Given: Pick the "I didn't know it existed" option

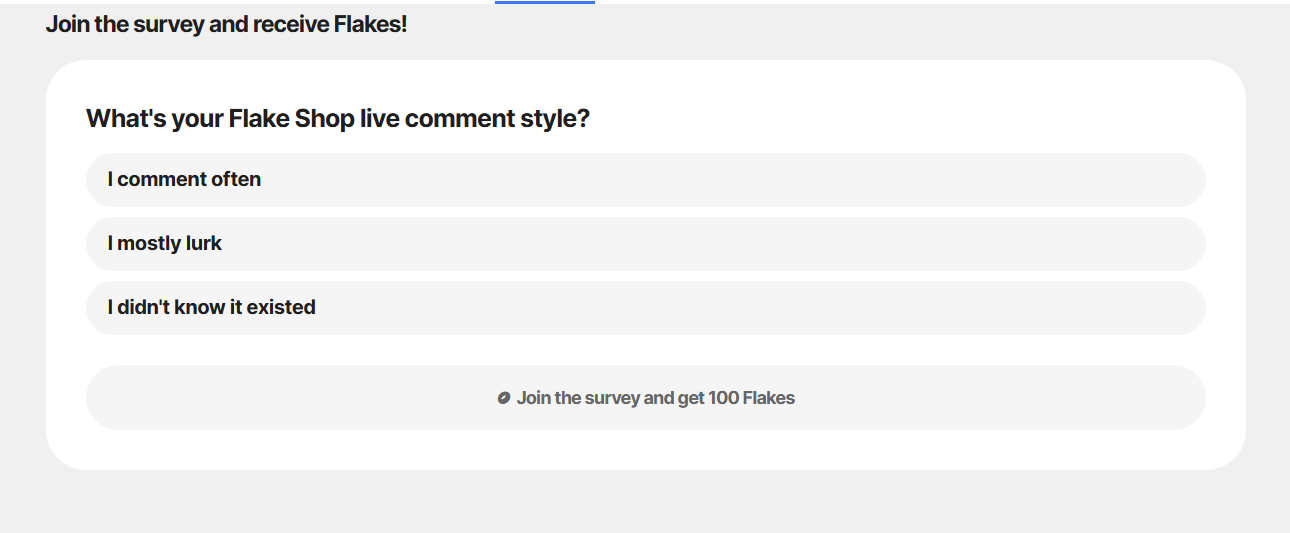Looking at the screenshot, I should click(645, 308).
